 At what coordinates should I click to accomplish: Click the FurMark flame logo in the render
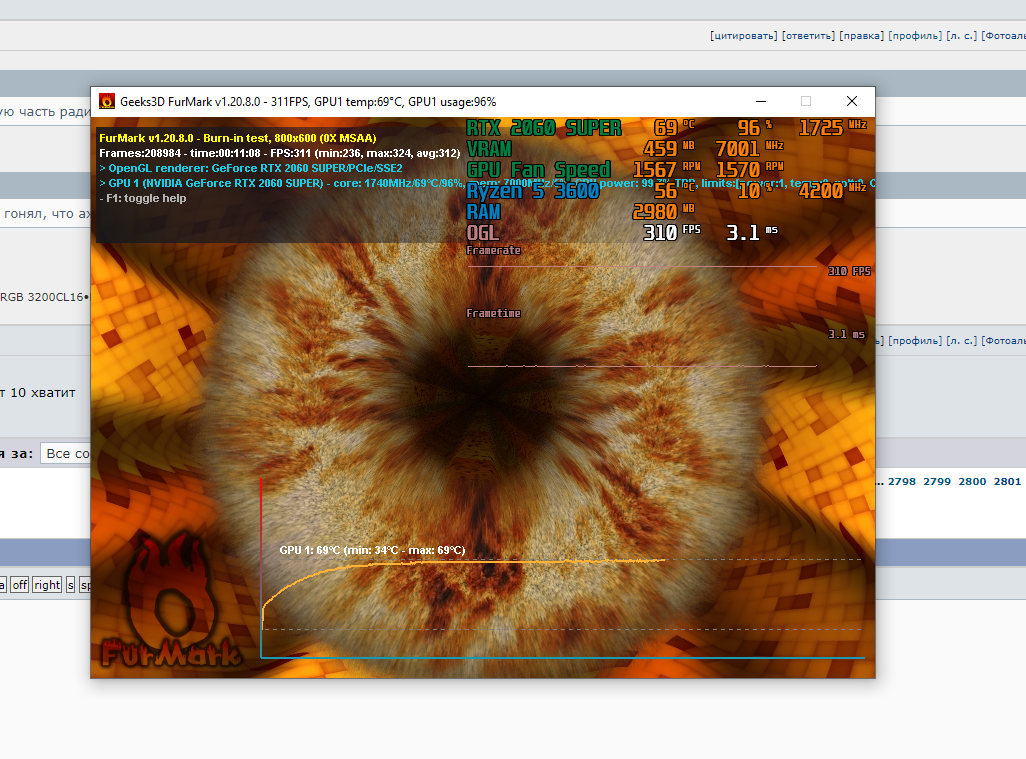pyautogui.click(x=170, y=601)
